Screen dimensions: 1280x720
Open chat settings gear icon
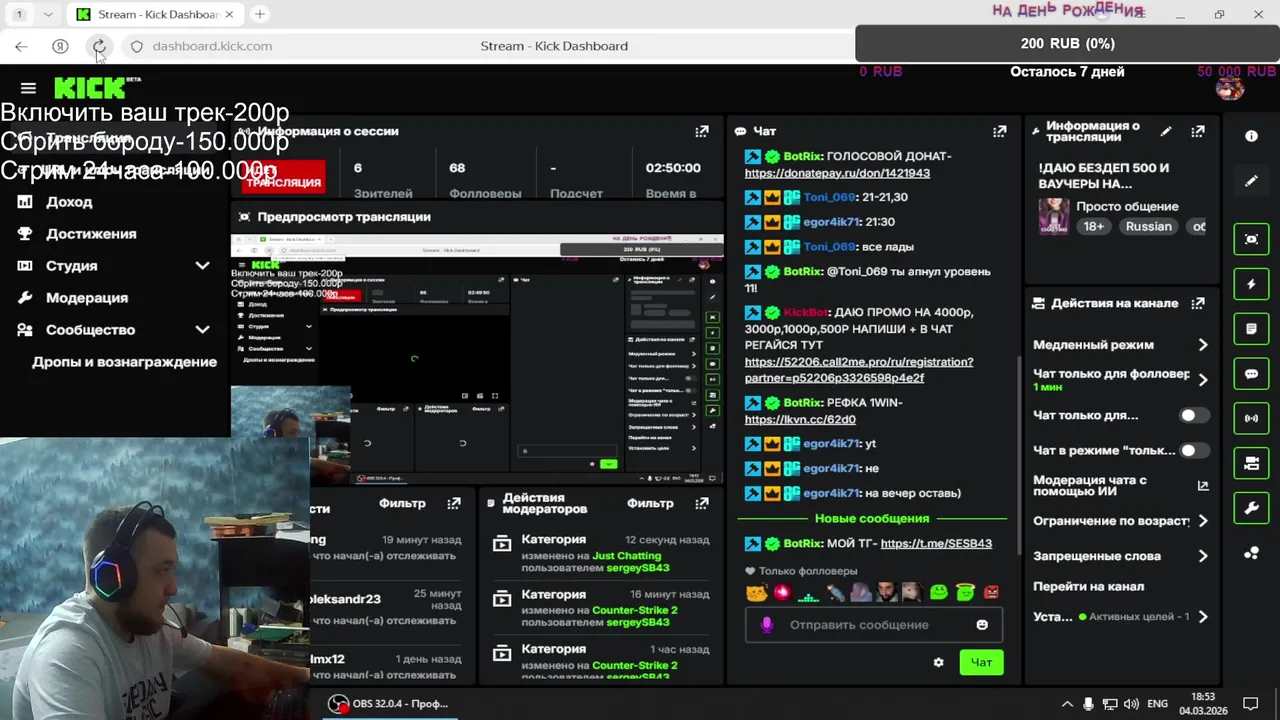[x=938, y=662]
